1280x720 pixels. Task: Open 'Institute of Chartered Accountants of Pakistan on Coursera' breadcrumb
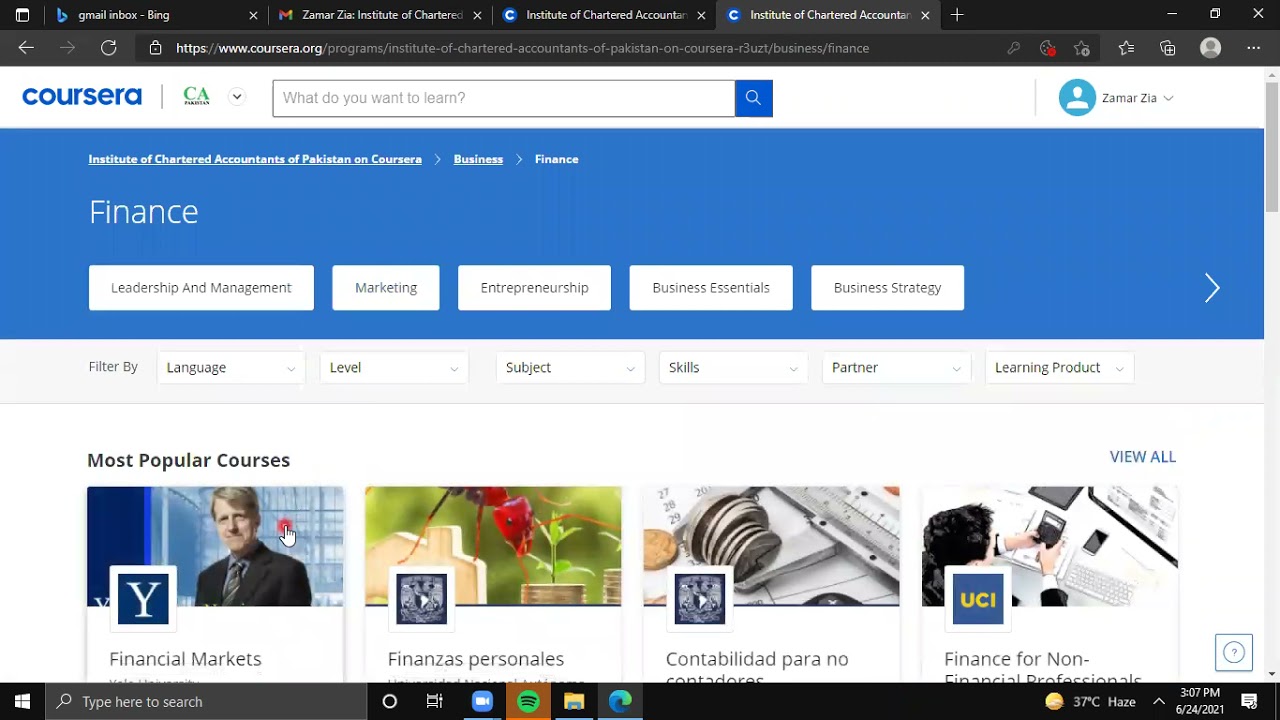pyautogui.click(x=255, y=159)
